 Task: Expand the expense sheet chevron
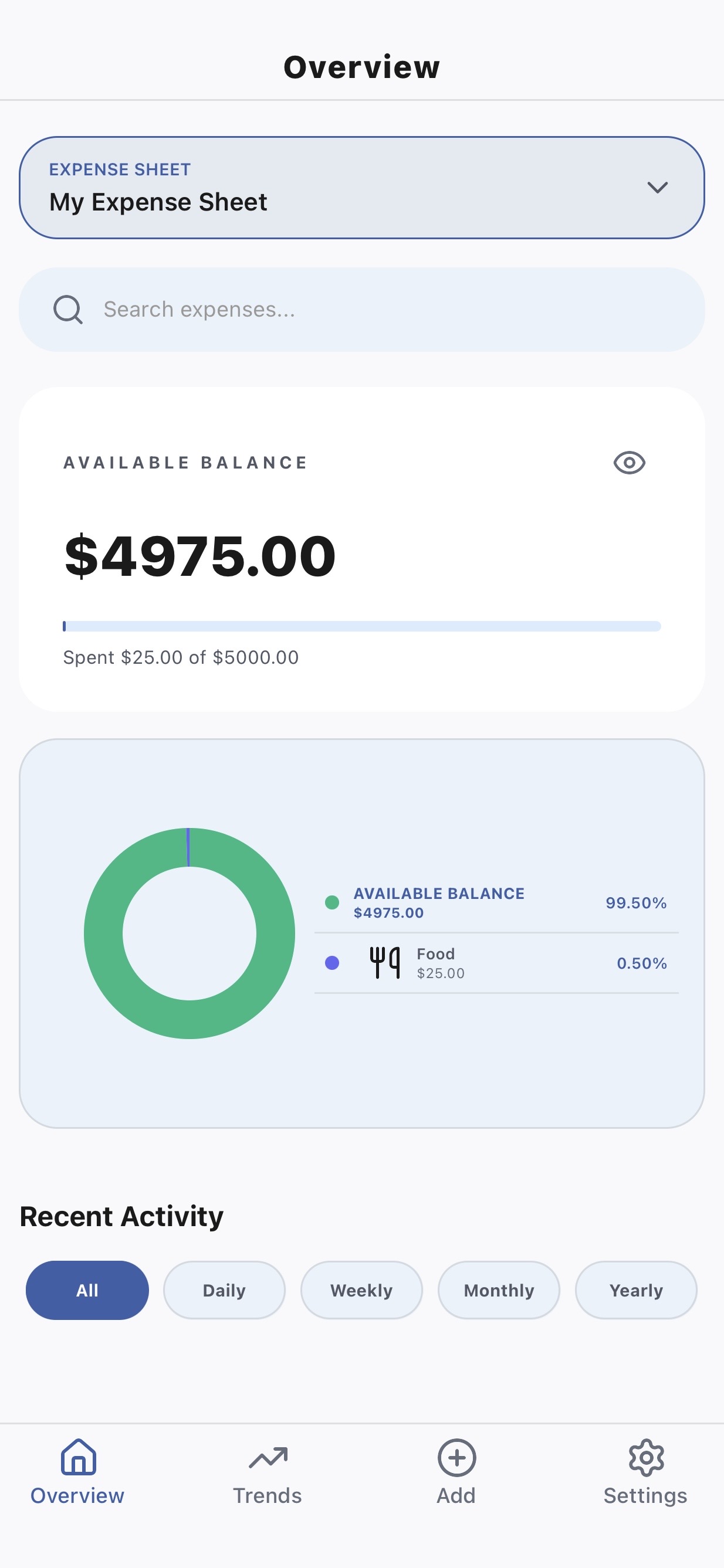click(x=657, y=187)
